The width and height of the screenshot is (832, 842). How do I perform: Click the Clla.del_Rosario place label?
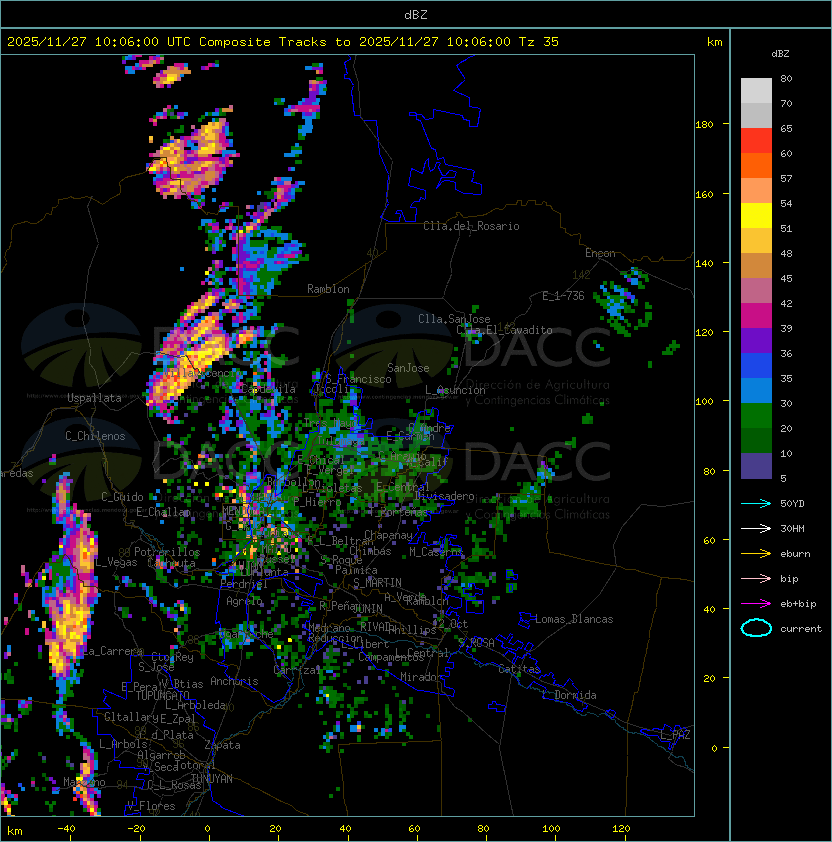click(471, 226)
